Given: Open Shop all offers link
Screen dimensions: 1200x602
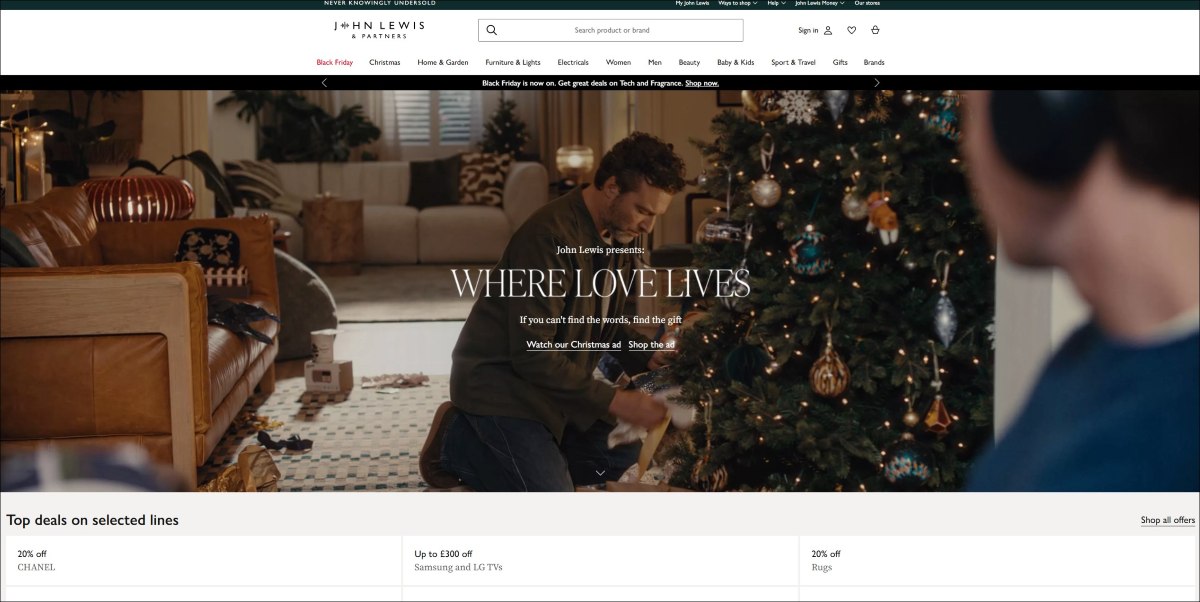Looking at the screenshot, I should [x=1166, y=519].
